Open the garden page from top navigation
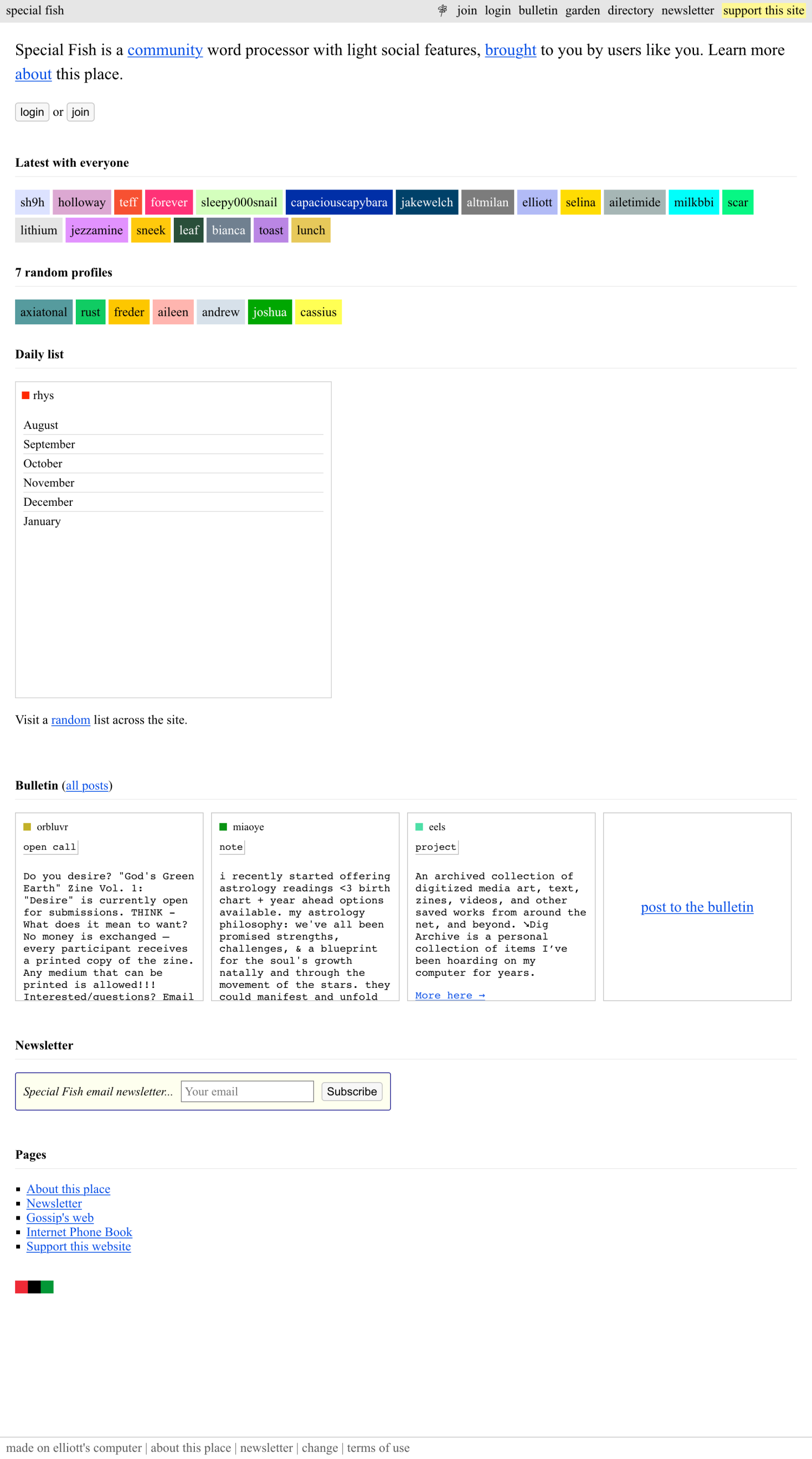This screenshot has height=1459, width=812. click(582, 10)
